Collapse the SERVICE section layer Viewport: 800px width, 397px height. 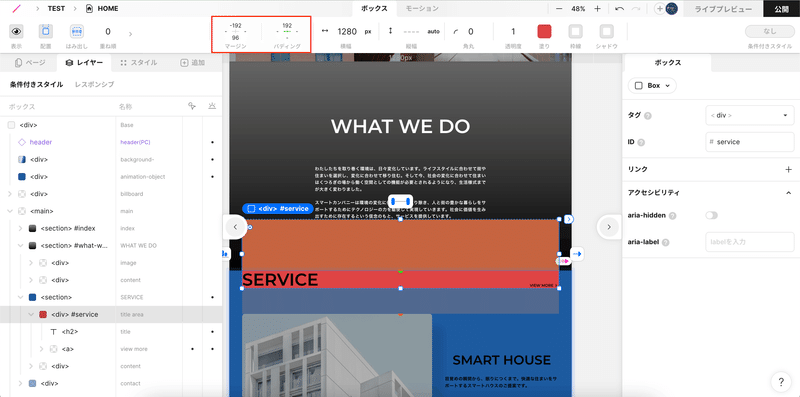[20, 297]
